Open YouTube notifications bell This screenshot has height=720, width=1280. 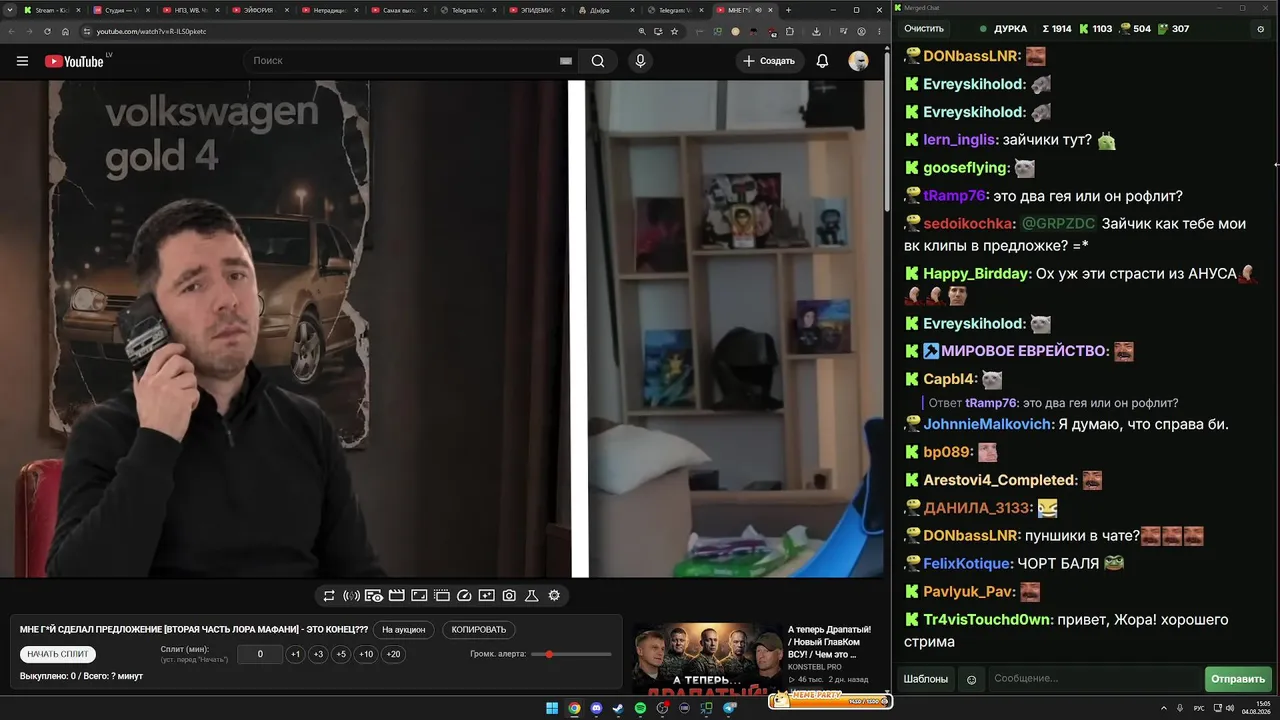click(822, 61)
